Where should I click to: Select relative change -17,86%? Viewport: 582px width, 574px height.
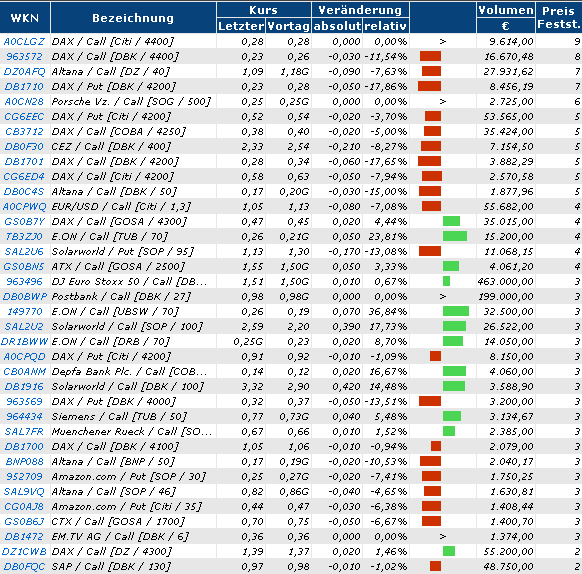tap(386, 87)
